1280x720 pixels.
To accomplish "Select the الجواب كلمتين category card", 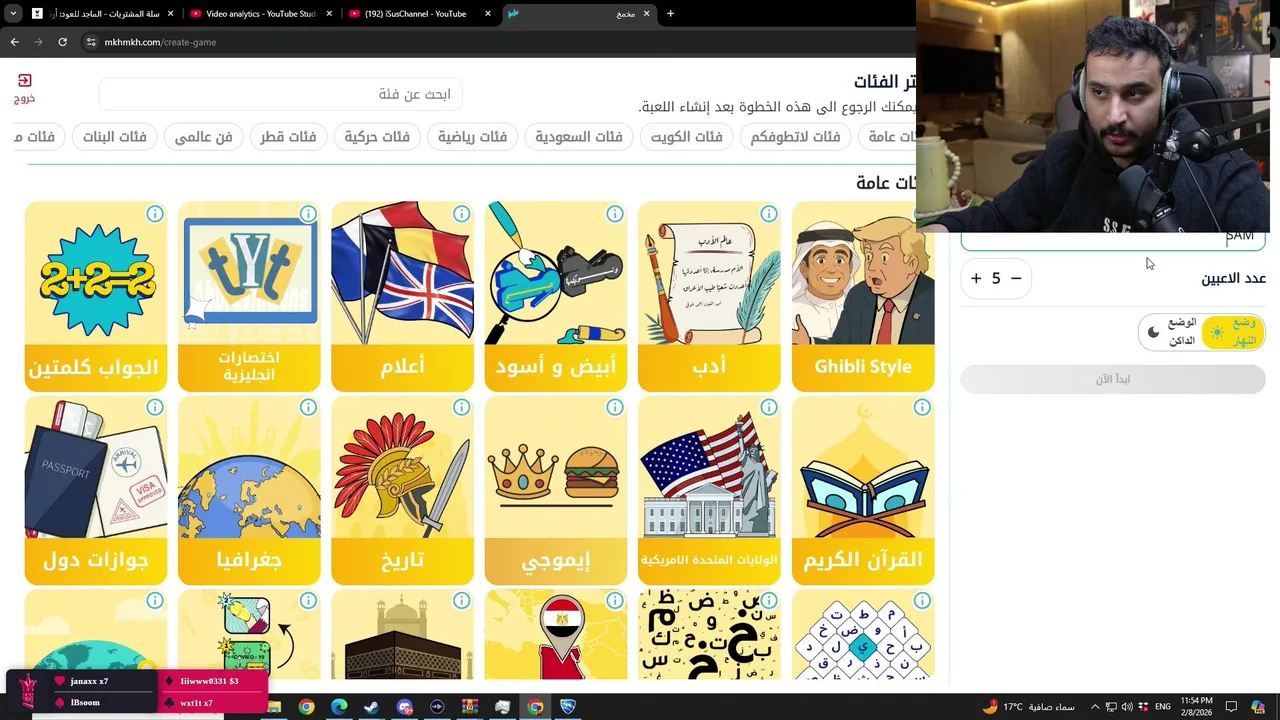I will pyautogui.click(x=96, y=296).
